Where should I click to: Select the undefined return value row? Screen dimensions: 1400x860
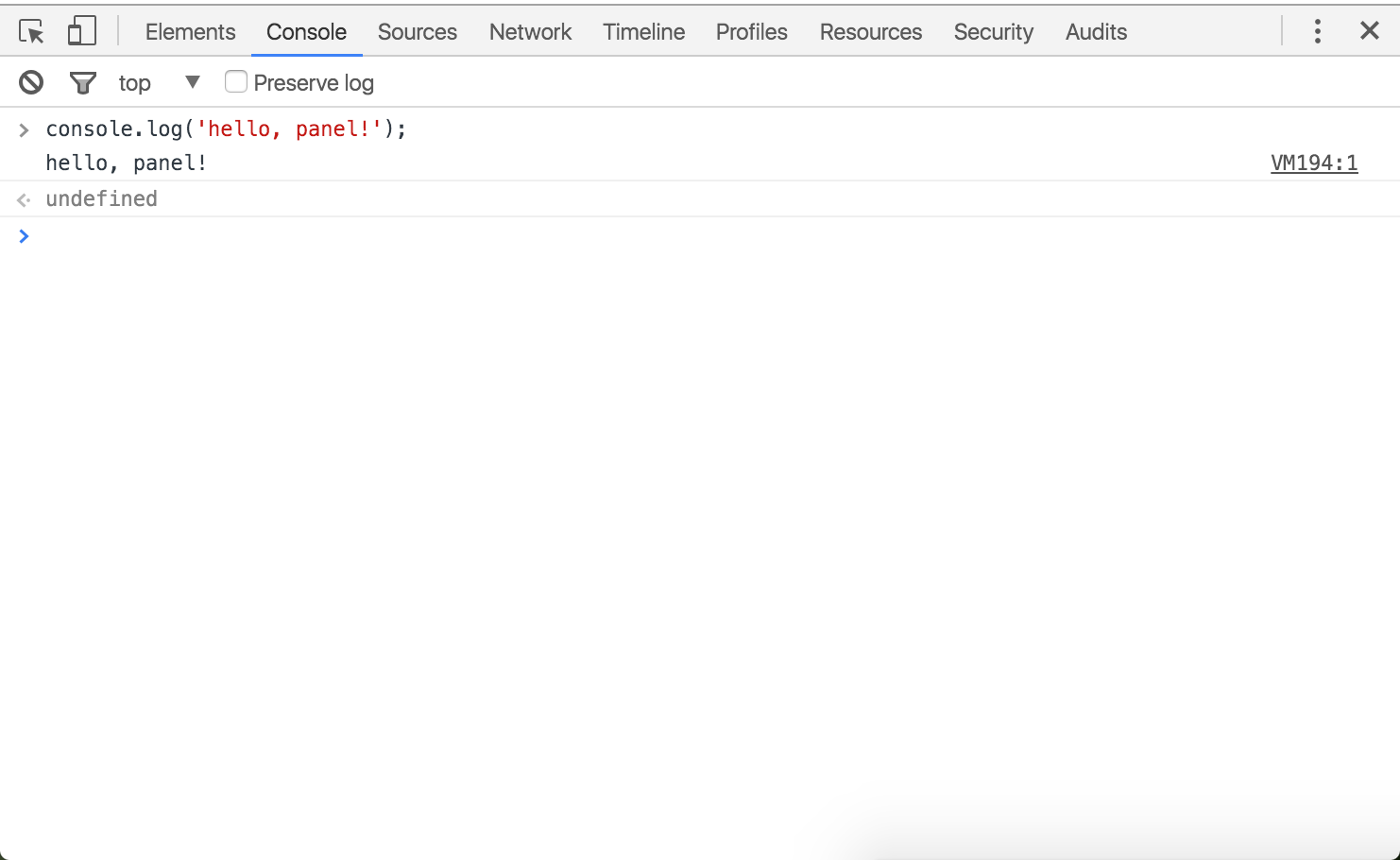700,198
